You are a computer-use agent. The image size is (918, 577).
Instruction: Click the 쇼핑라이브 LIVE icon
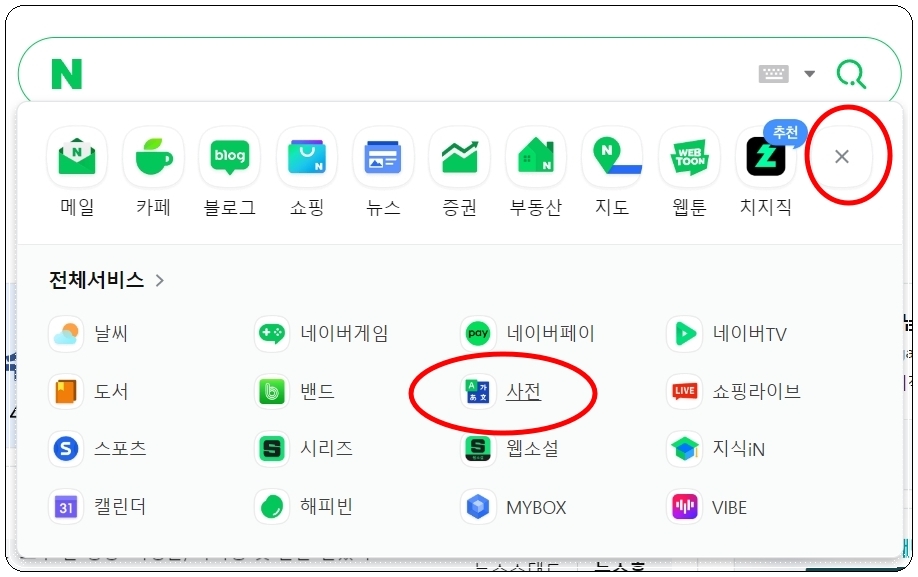tap(684, 391)
